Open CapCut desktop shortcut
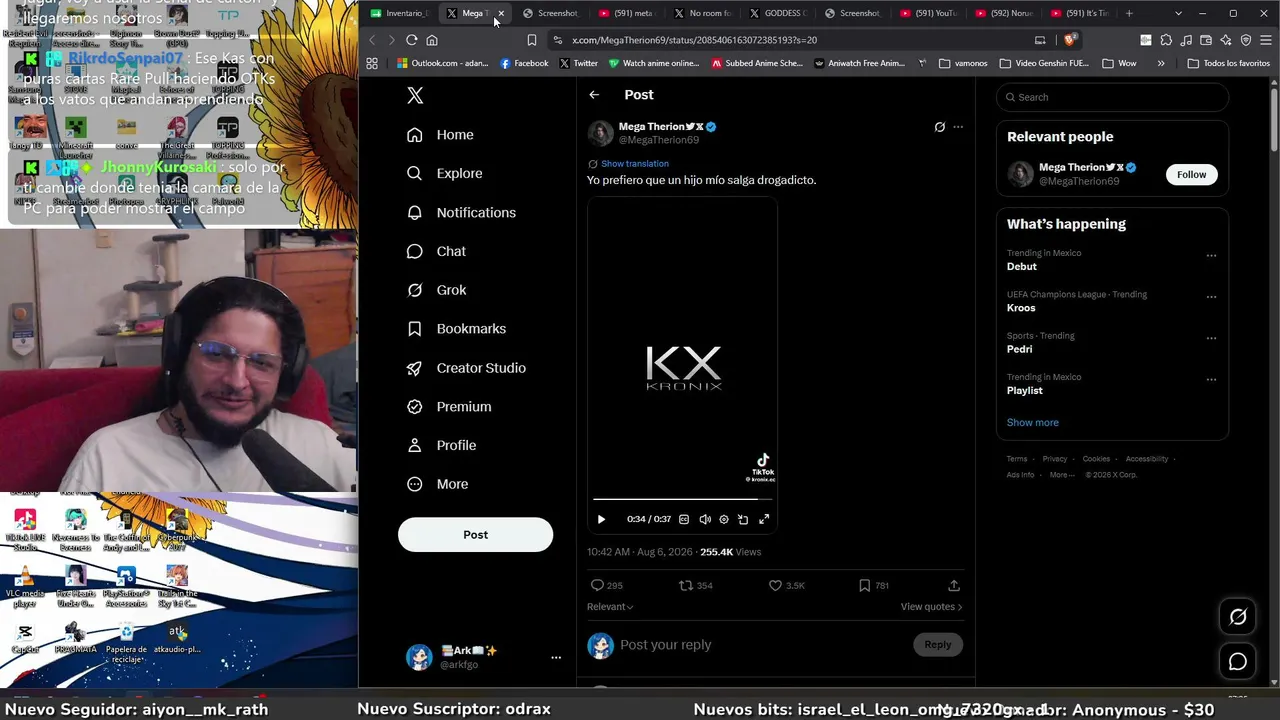Image resolution: width=1280 pixels, height=720 pixels. pos(25,638)
